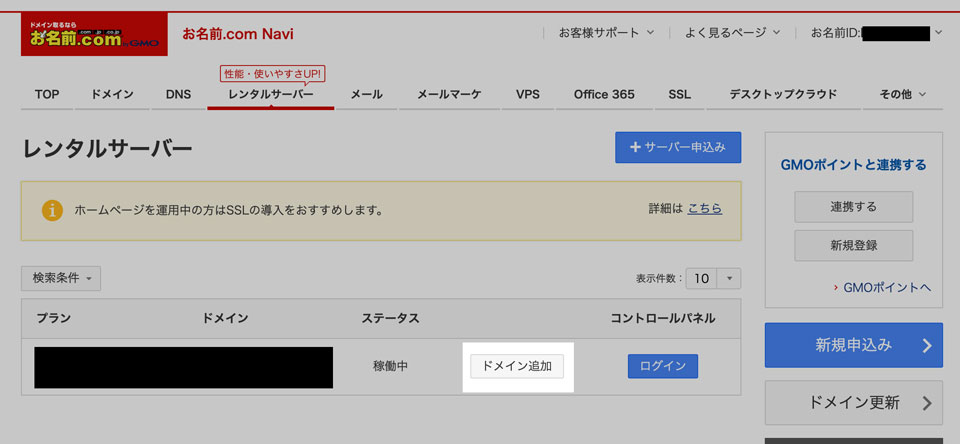Click the 稼働中 status text
Viewport: 960px width, 444px height.
click(390, 366)
